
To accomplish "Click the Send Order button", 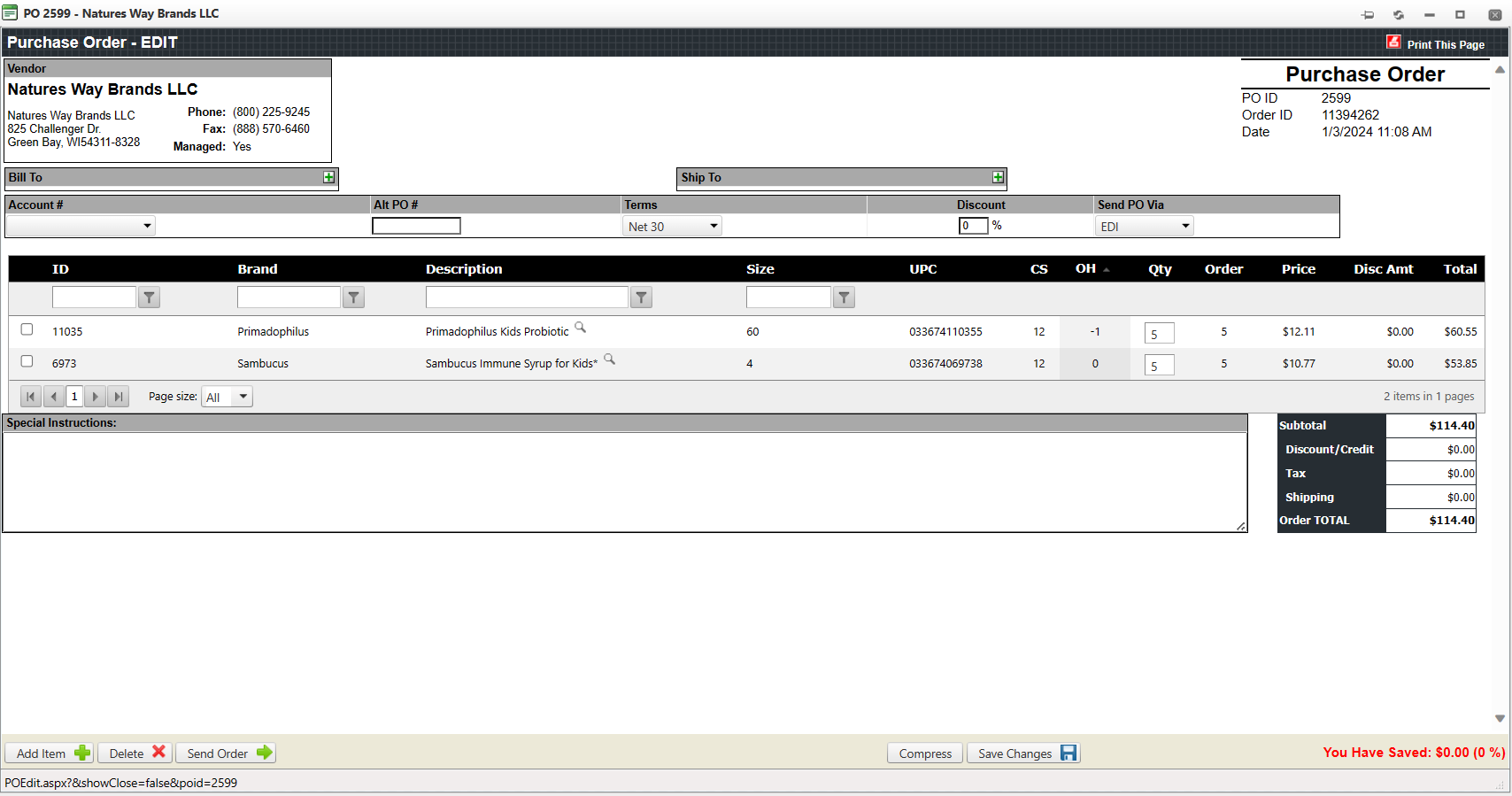I will coord(226,753).
